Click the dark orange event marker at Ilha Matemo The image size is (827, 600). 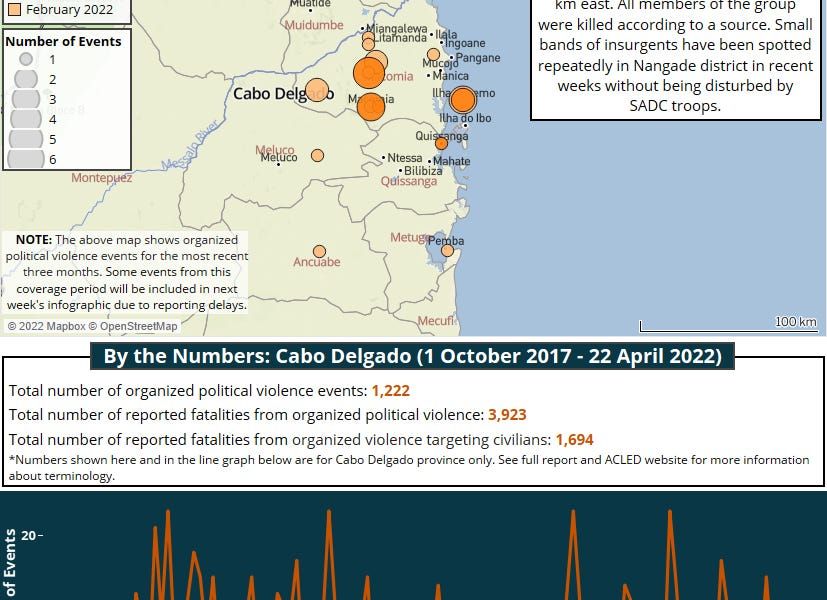(463, 100)
